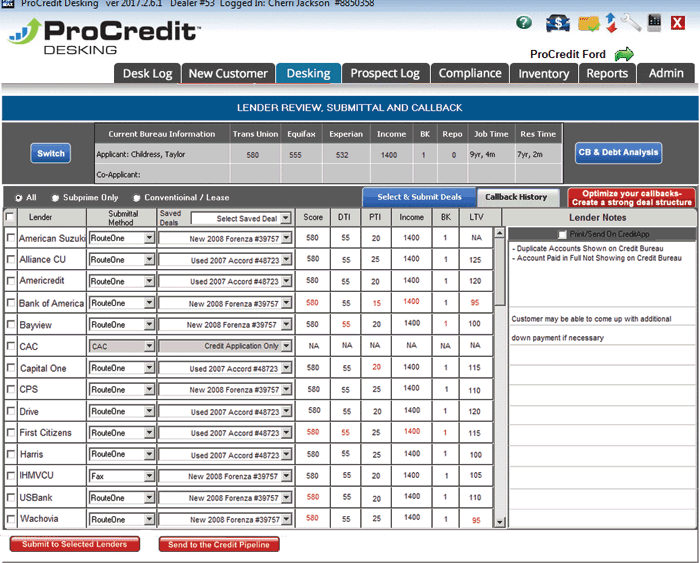This screenshot has height=563, width=700.
Task: Click 'Customer may be able to come up' note
Action: point(591,319)
